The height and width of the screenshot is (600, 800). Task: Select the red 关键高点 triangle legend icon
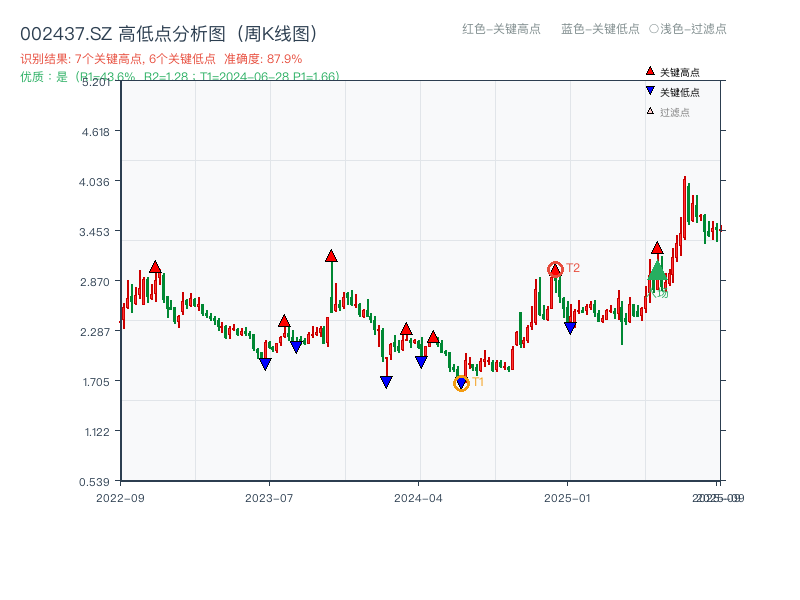pos(648,70)
